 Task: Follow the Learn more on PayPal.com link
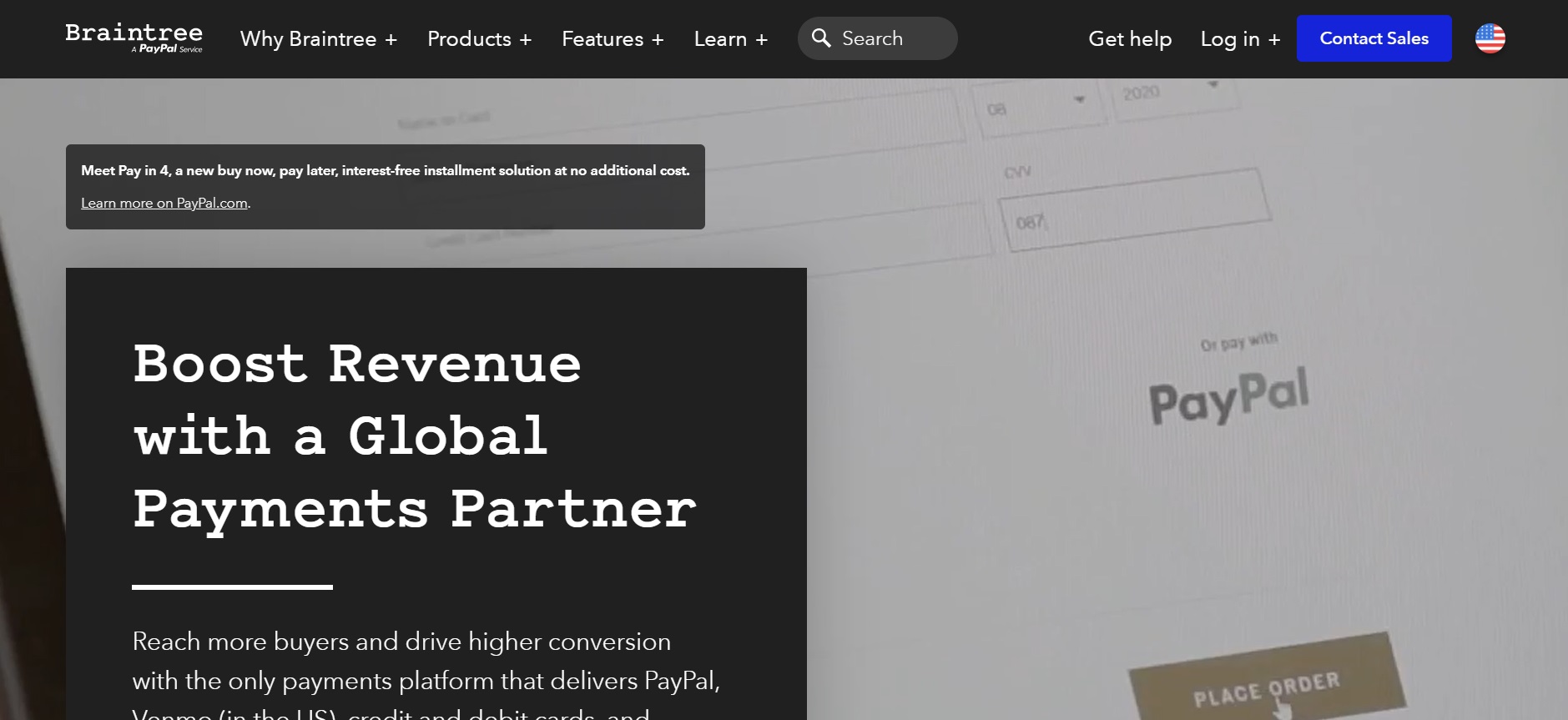click(x=164, y=203)
